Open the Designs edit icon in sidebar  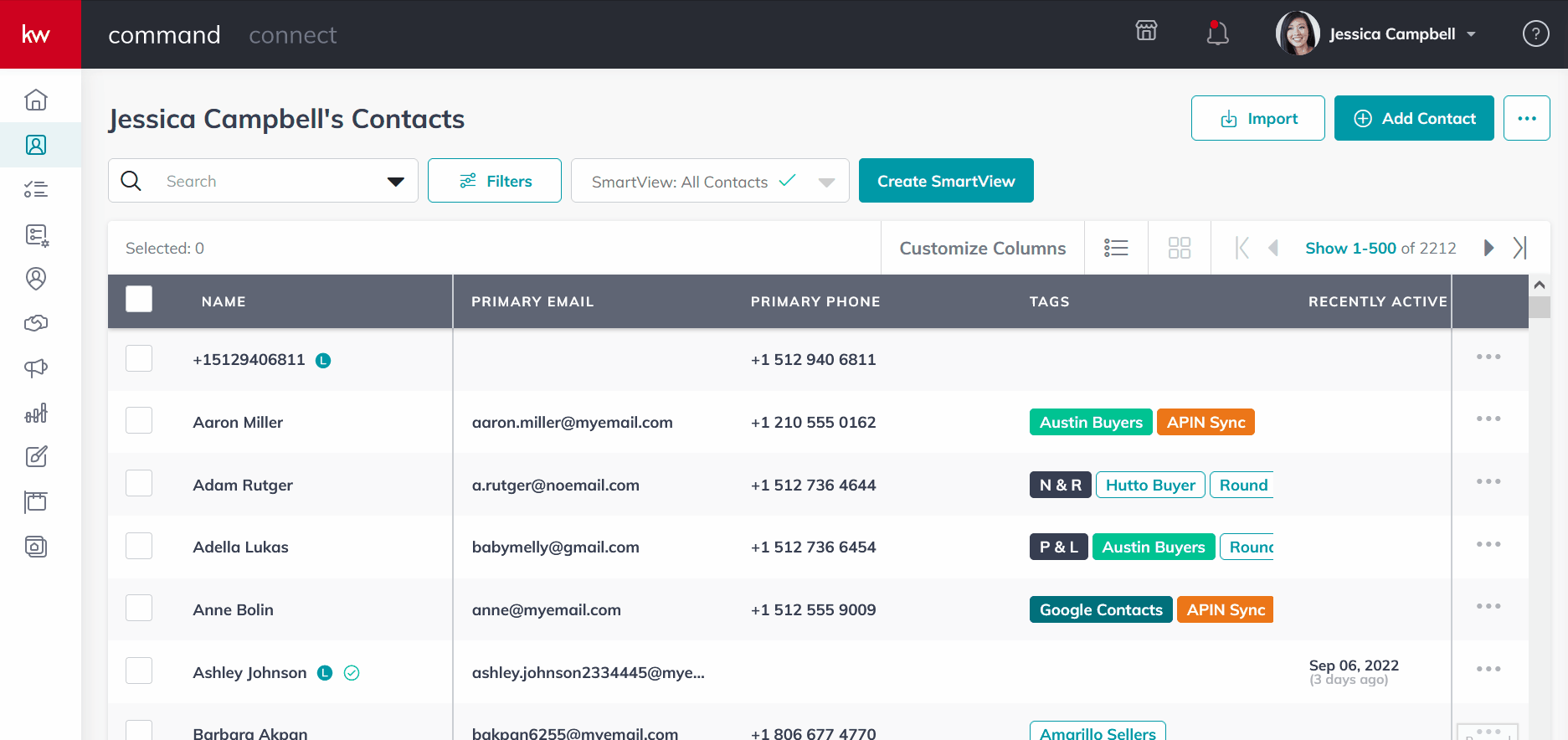pyautogui.click(x=36, y=457)
